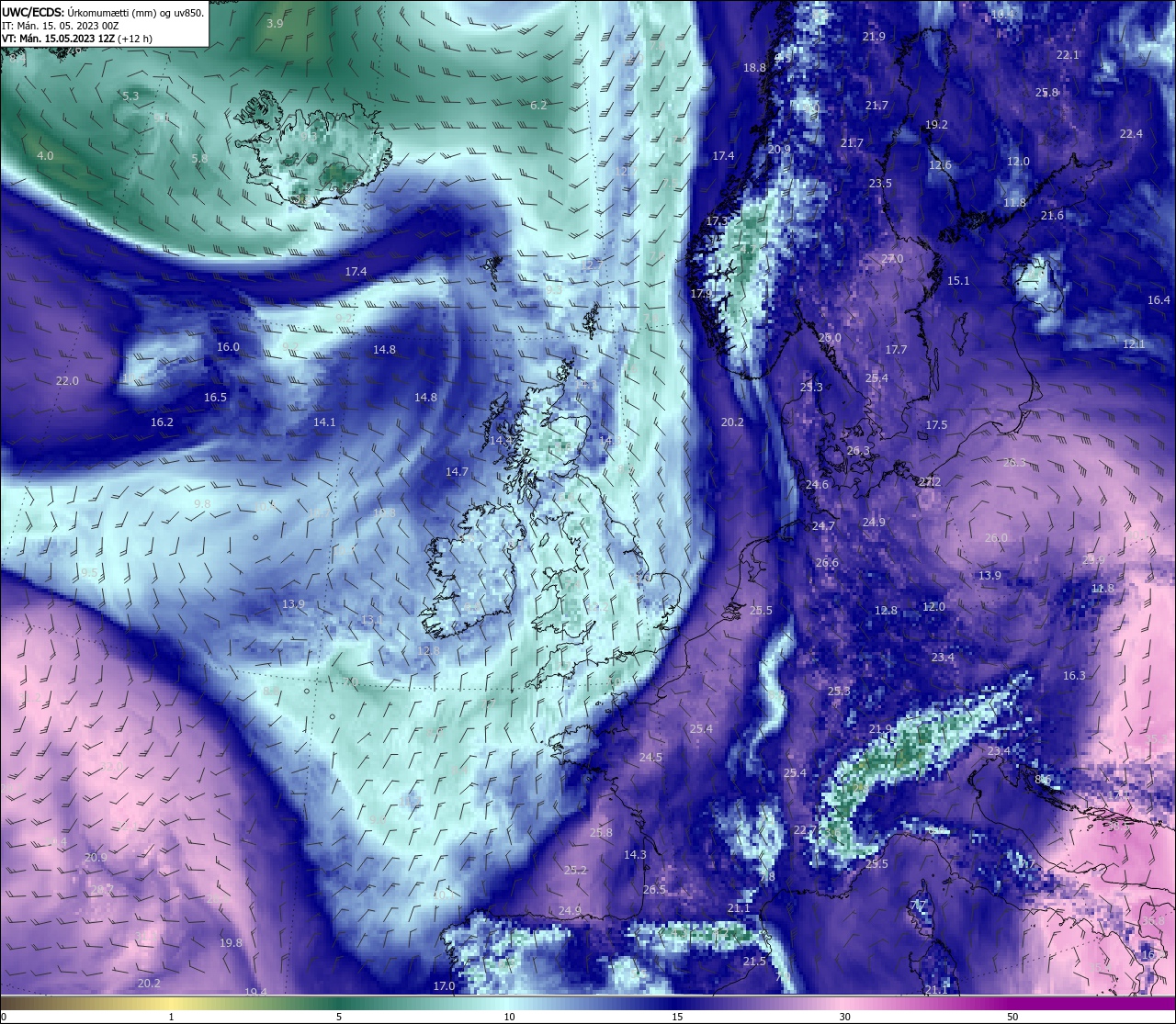This screenshot has width=1176, height=1024.
Task: Click the '5.3' value west of Iceland
Action: (x=130, y=96)
